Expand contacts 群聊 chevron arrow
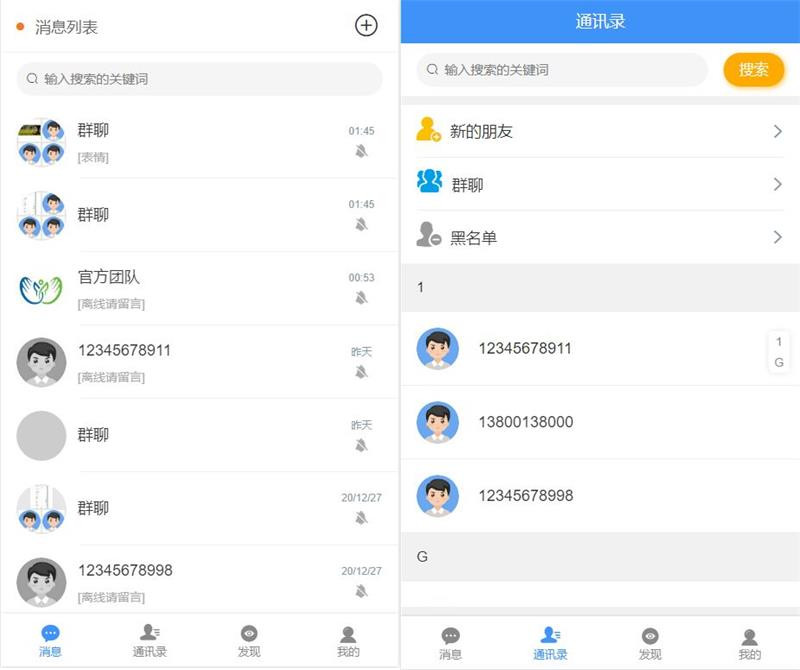 778,184
